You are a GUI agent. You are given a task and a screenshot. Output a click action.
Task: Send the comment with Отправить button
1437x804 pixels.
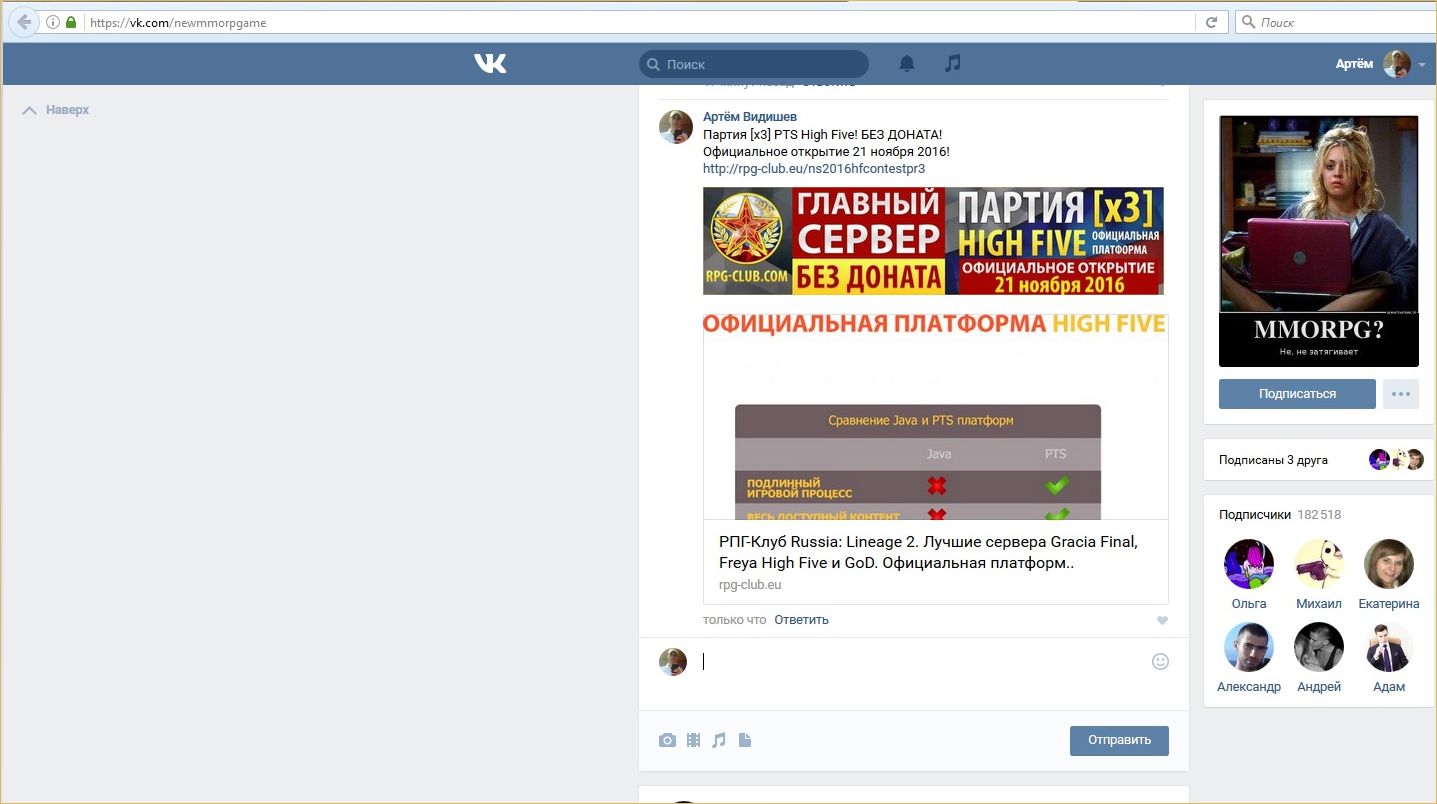(1119, 741)
